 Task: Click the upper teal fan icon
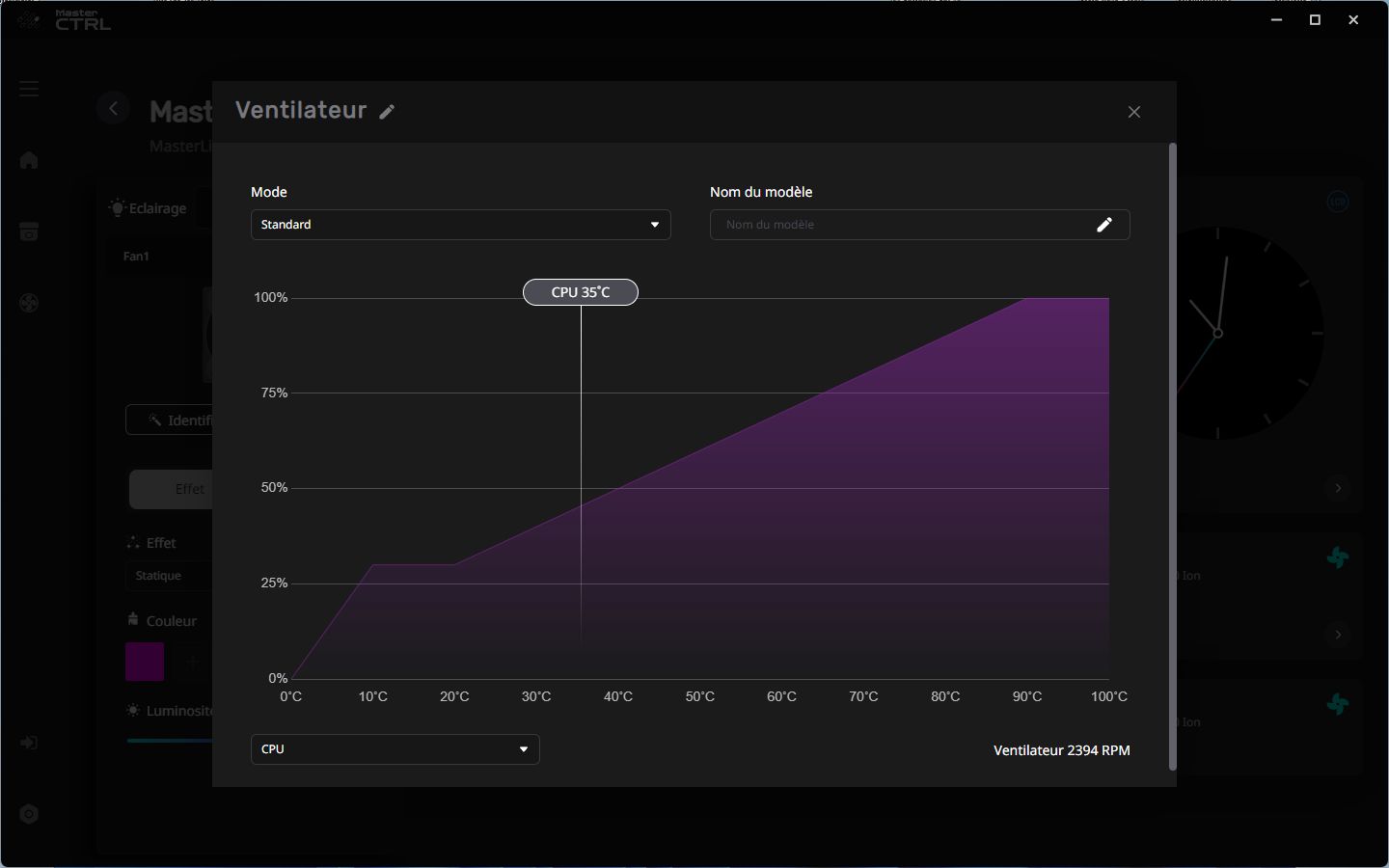[x=1338, y=557]
